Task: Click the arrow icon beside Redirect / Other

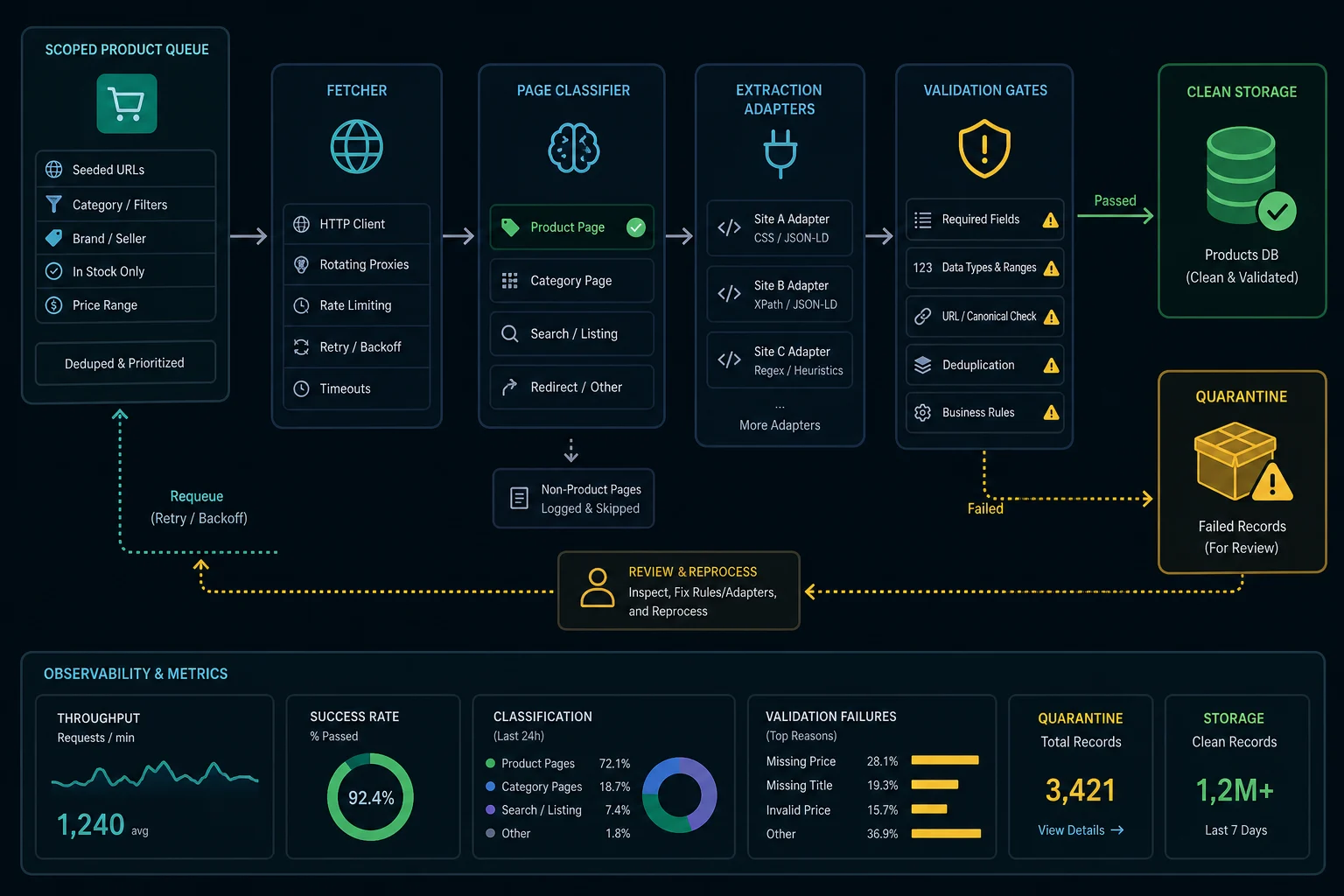Action: 509,387
